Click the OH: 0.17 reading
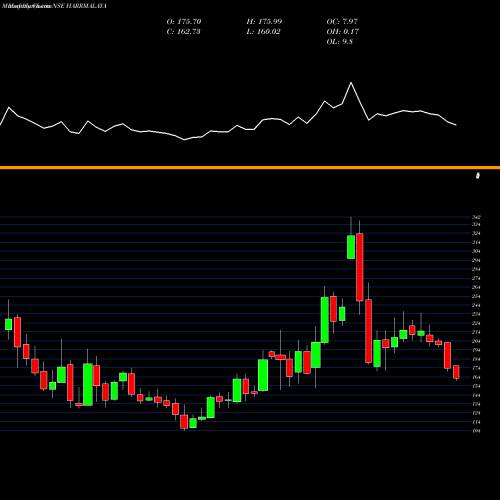500x500 pixels. point(342,31)
